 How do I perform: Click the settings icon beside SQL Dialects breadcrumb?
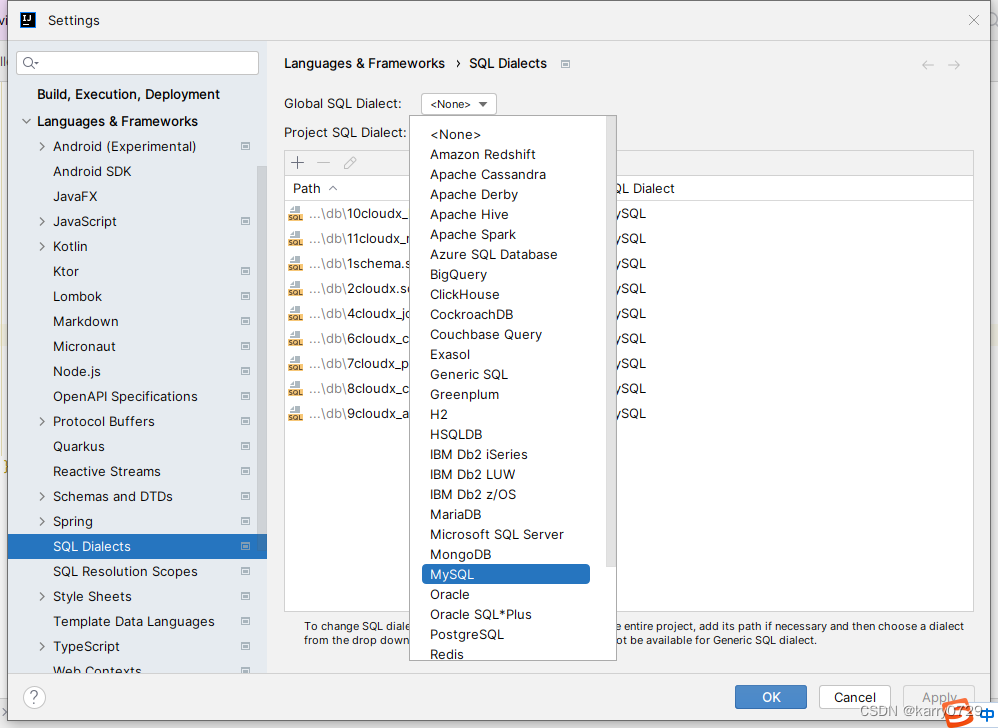coord(565,63)
